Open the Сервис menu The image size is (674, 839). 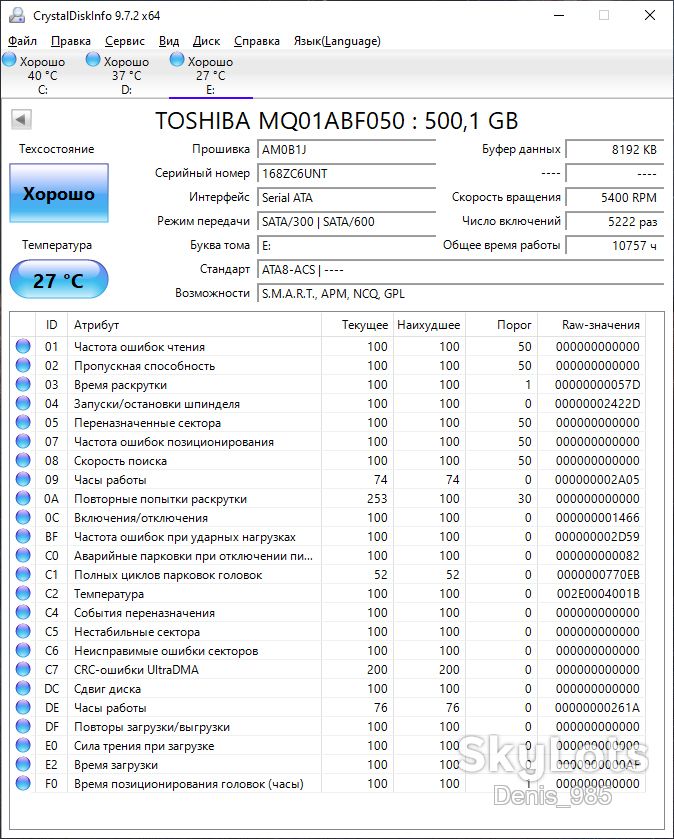pos(125,41)
